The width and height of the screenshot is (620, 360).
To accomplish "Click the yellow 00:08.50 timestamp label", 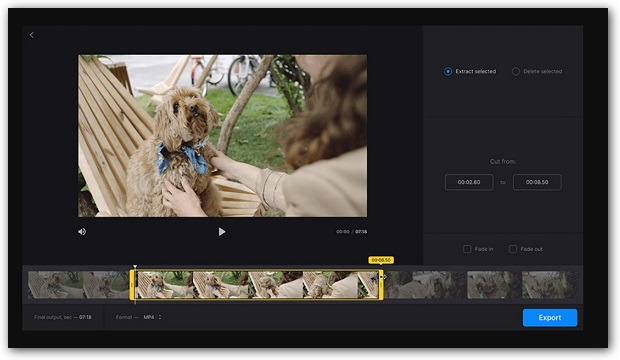I will (381, 260).
